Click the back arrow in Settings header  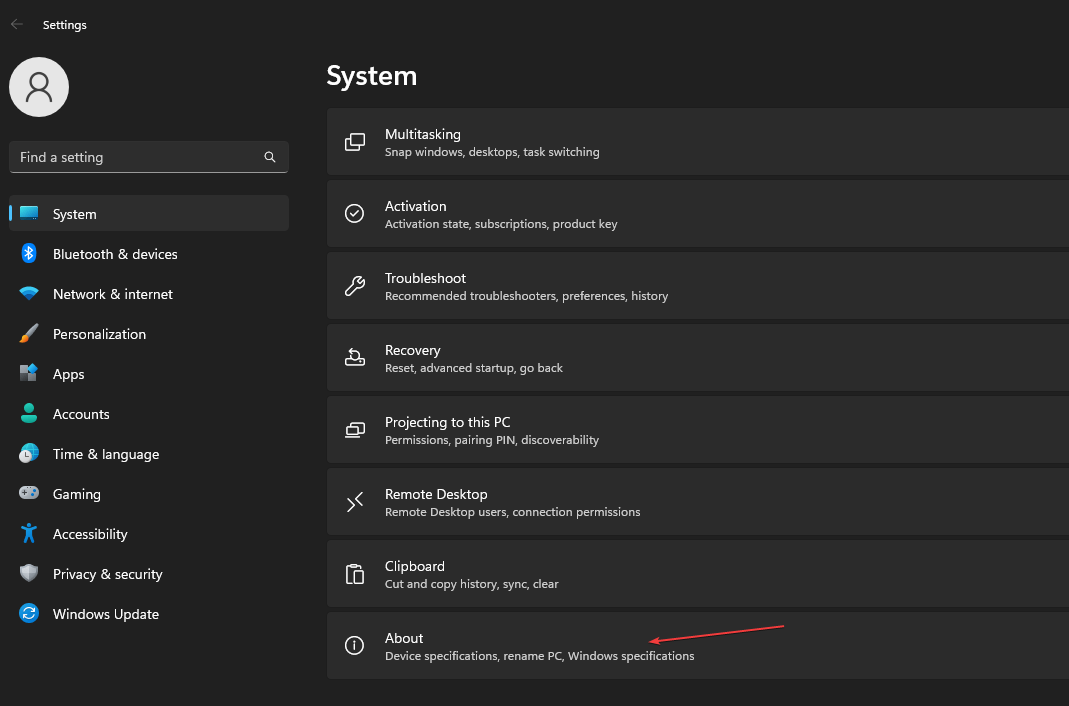point(17,25)
